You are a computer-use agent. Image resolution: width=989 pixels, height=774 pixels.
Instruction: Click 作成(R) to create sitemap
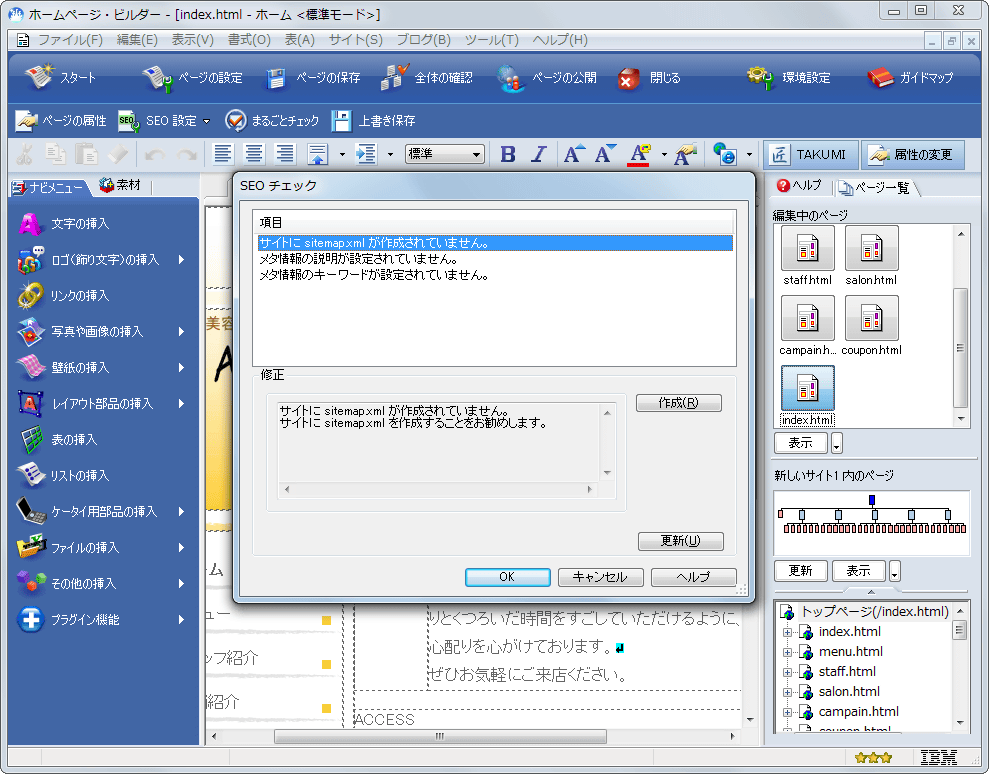pos(679,403)
